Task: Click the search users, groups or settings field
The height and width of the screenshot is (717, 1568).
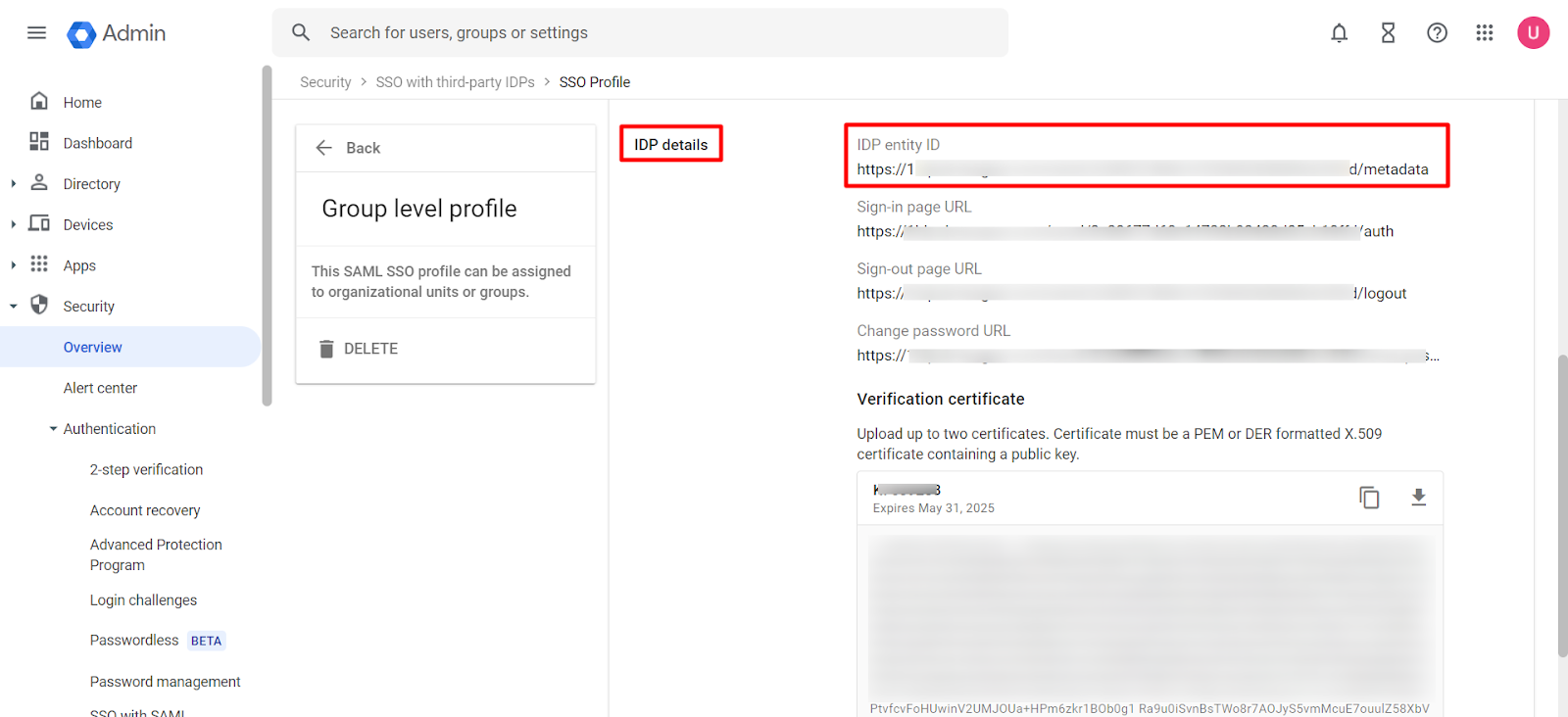Action: click(640, 32)
